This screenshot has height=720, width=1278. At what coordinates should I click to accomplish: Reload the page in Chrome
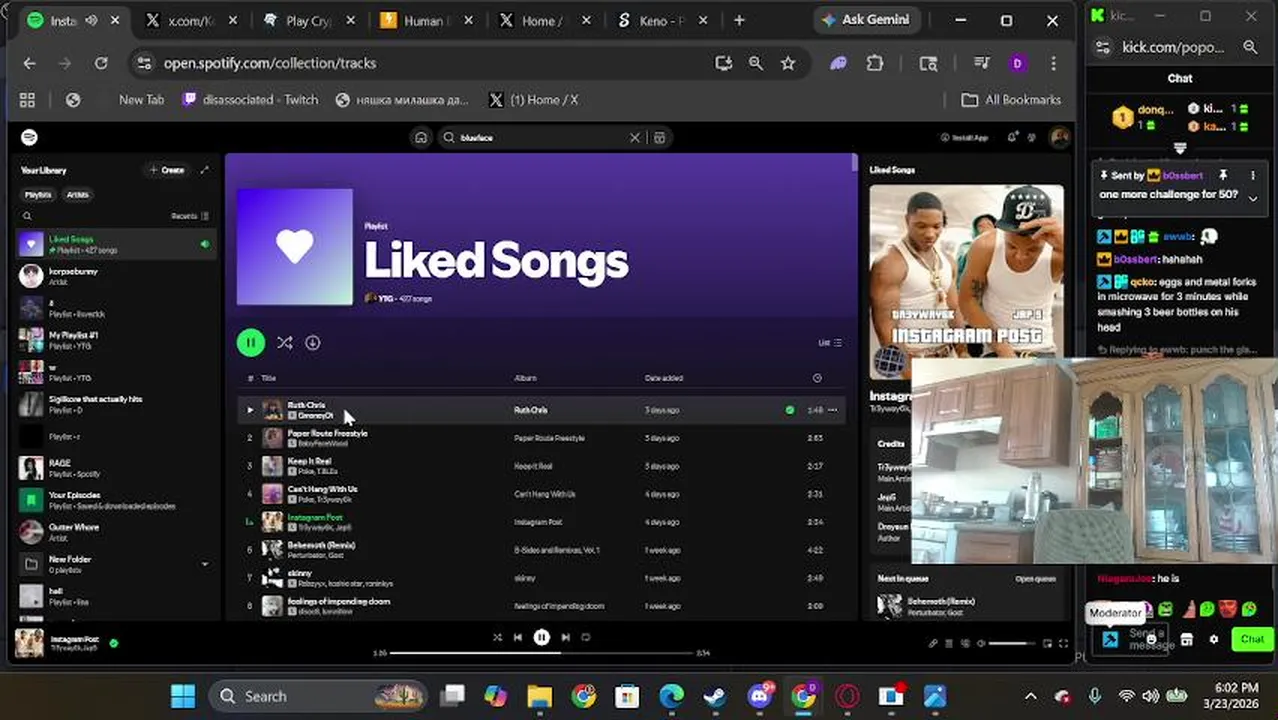101,63
